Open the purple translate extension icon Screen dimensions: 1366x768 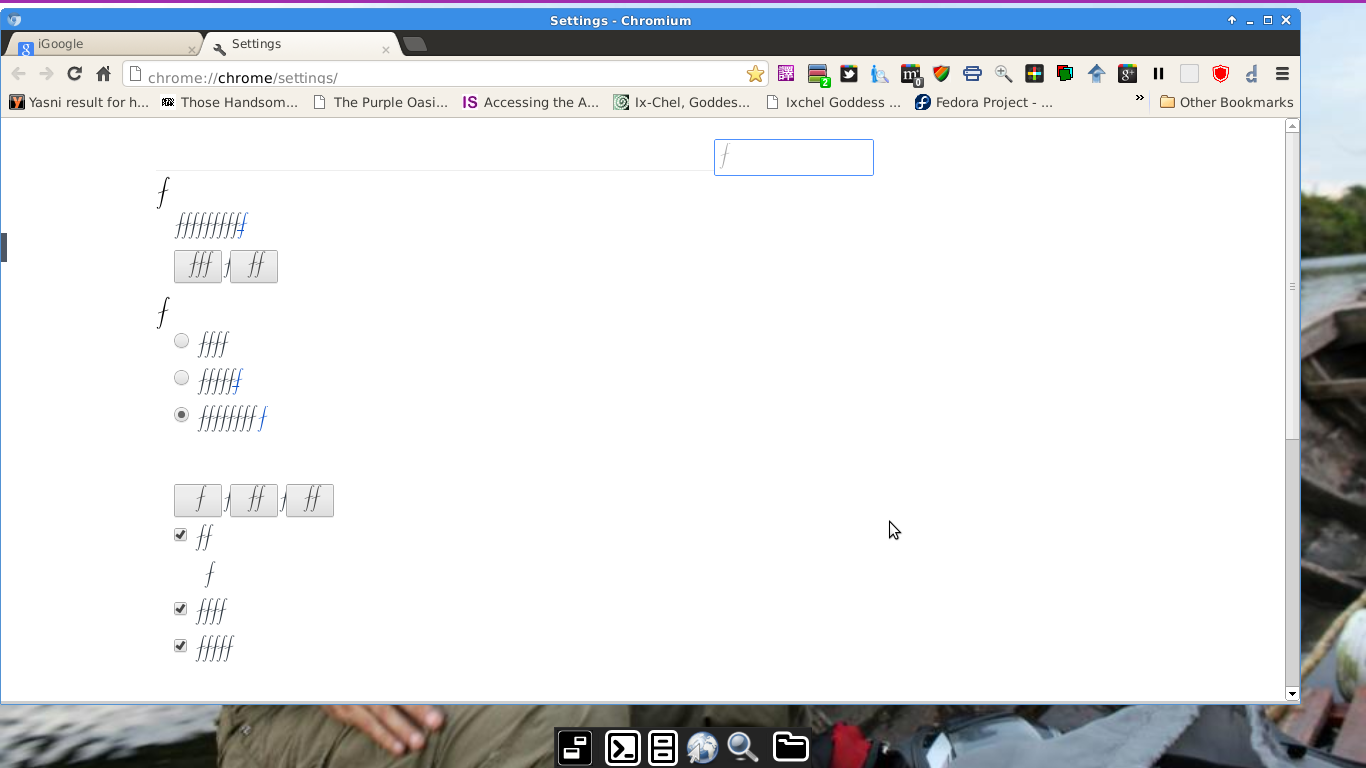(786, 74)
